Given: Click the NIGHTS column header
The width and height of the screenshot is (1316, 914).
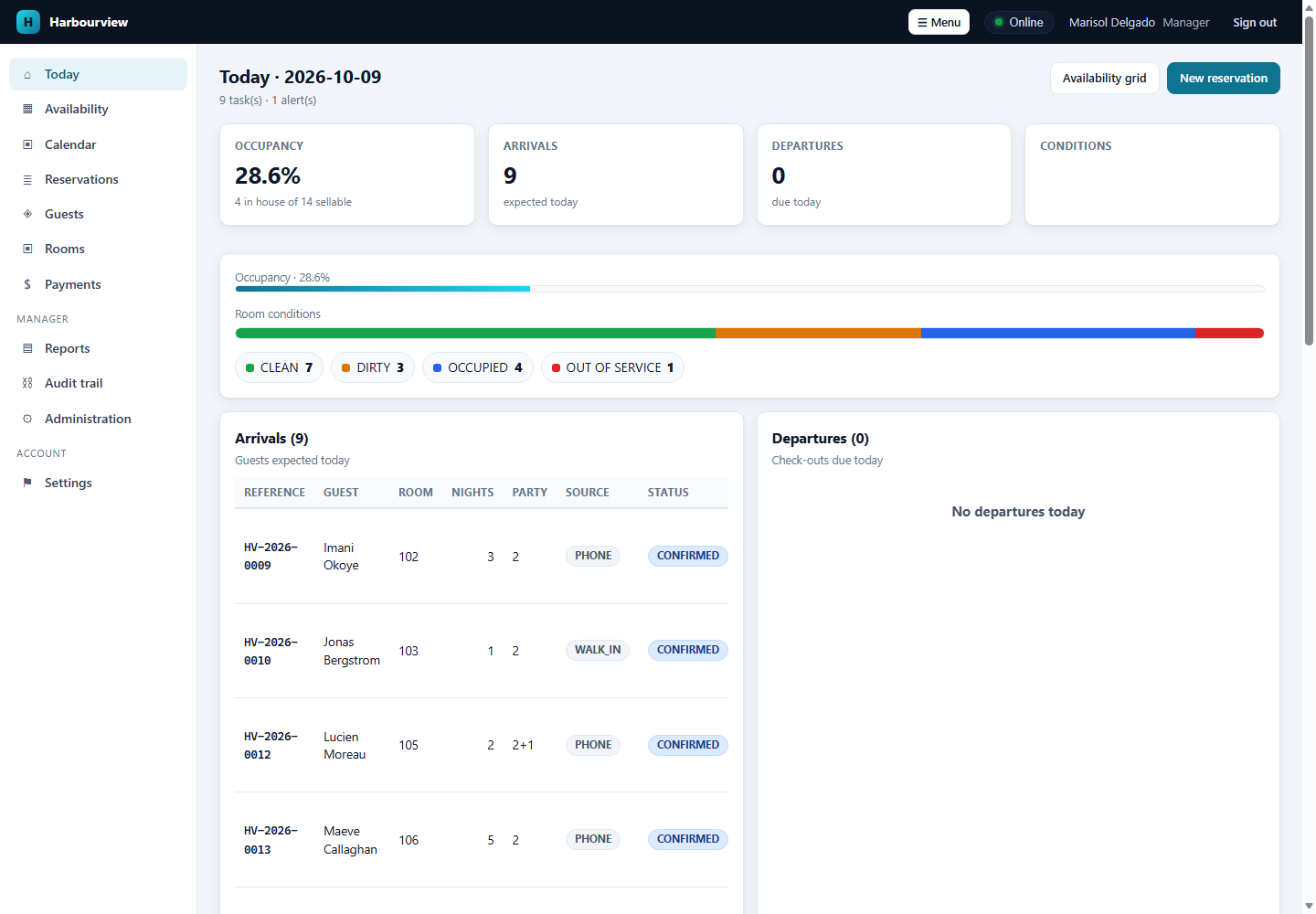Looking at the screenshot, I should click(472, 493).
